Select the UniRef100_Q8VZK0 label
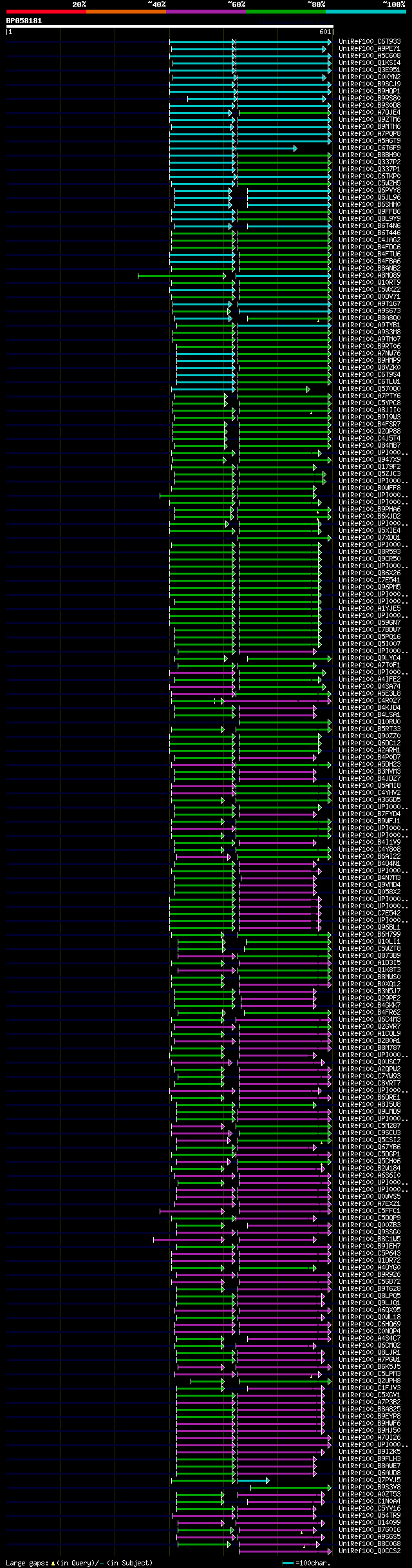The width and height of the screenshot is (412, 1568). [x=370, y=368]
